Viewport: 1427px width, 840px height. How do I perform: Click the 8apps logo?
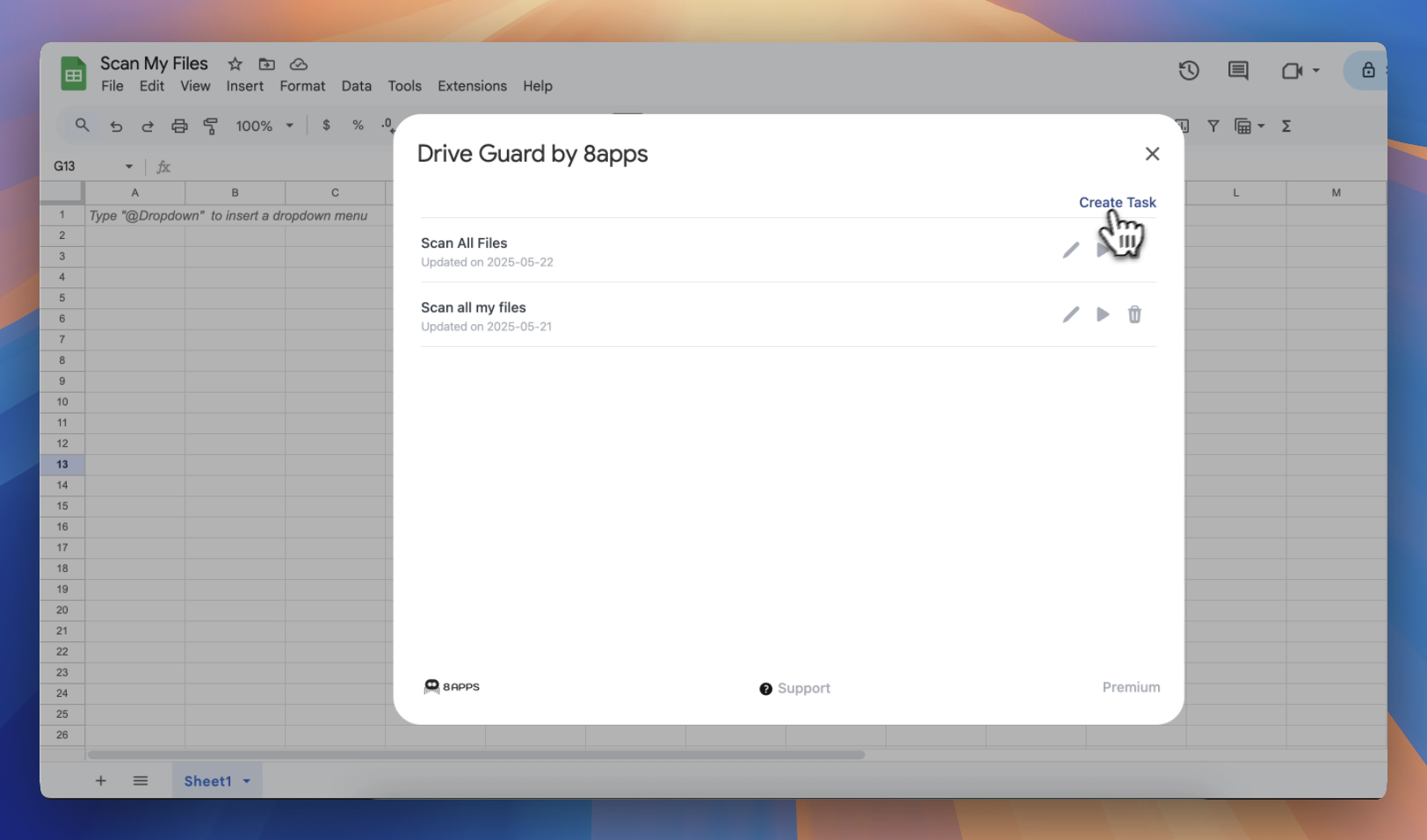coord(452,687)
